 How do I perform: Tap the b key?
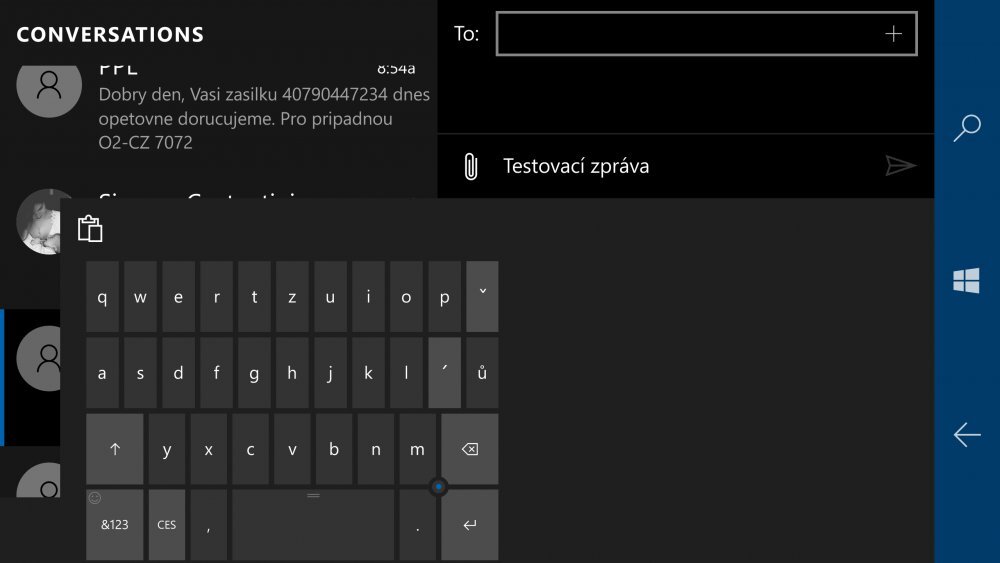pyautogui.click(x=334, y=449)
